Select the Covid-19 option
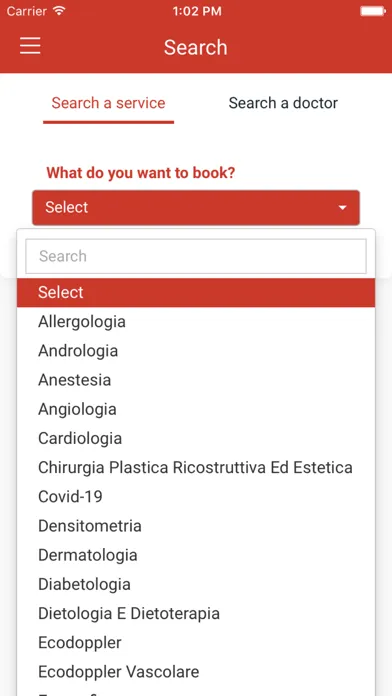The image size is (392, 696). [x=196, y=496]
